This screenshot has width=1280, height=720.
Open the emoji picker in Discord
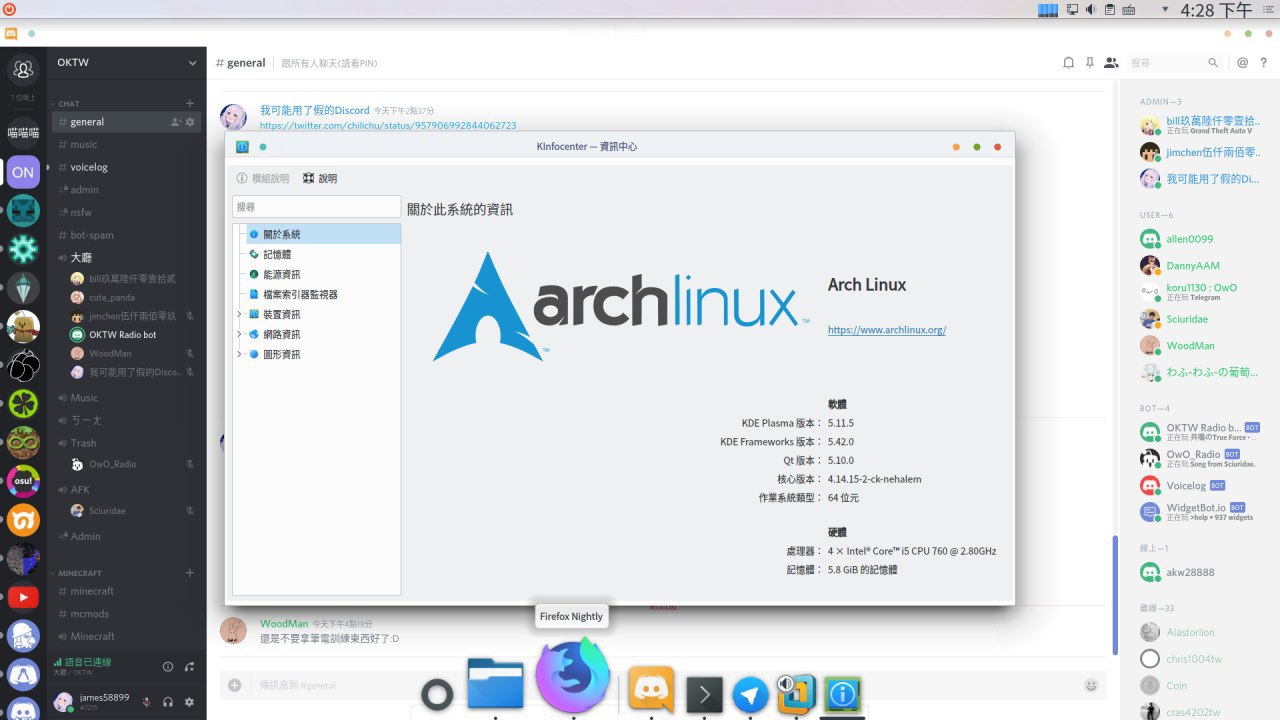click(1091, 685)
